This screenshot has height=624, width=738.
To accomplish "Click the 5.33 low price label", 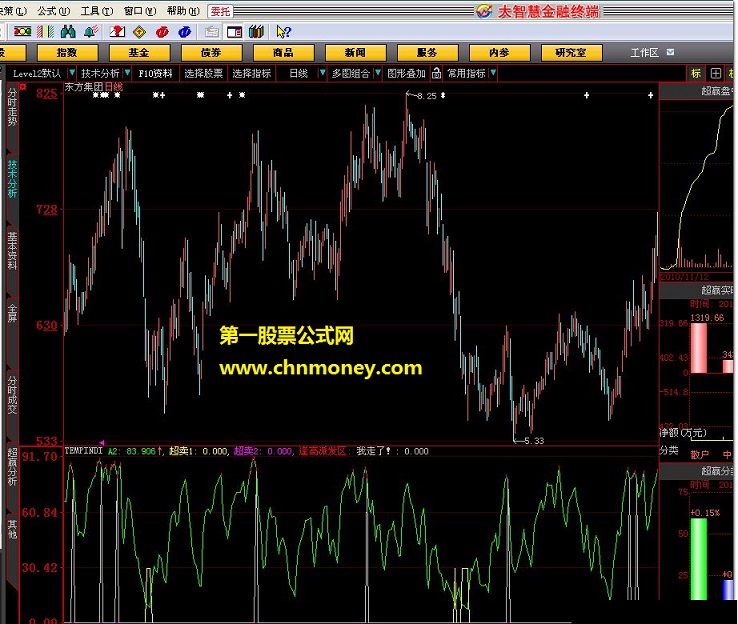I will point(534,441).
